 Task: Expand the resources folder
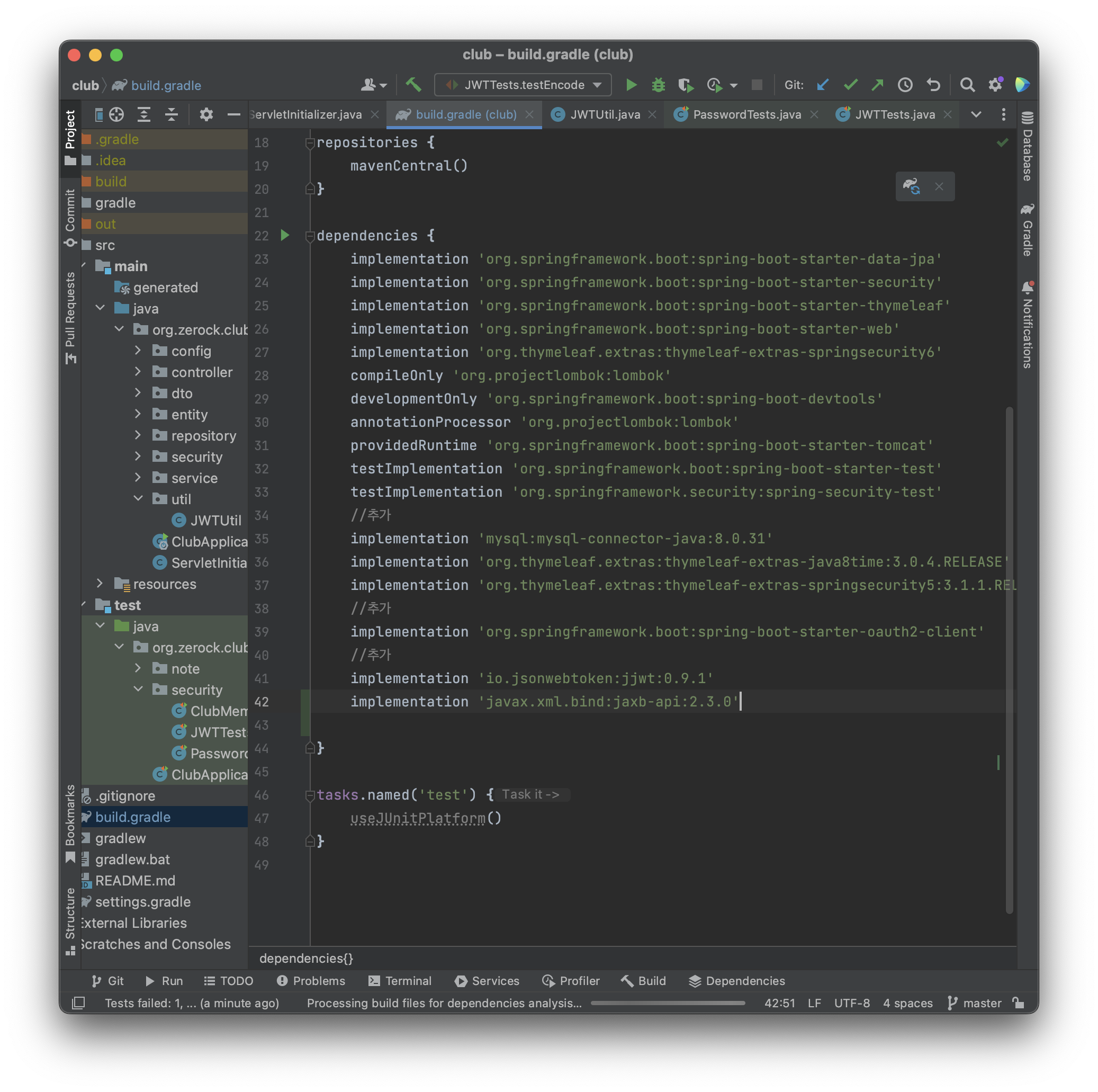pos(100,584)
